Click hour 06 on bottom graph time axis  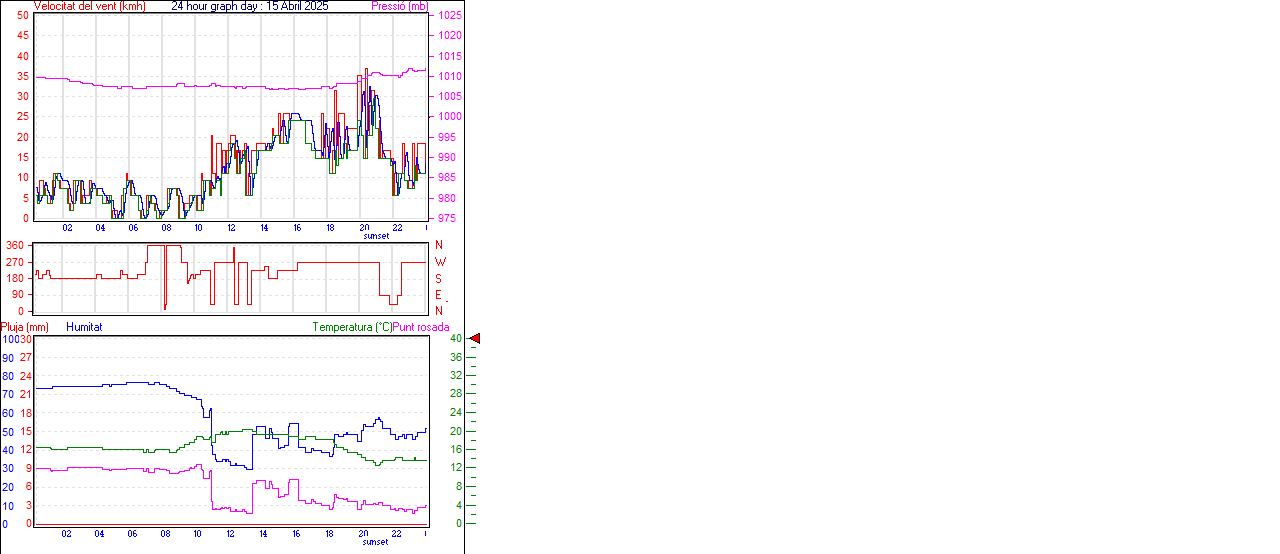[132, 534]
